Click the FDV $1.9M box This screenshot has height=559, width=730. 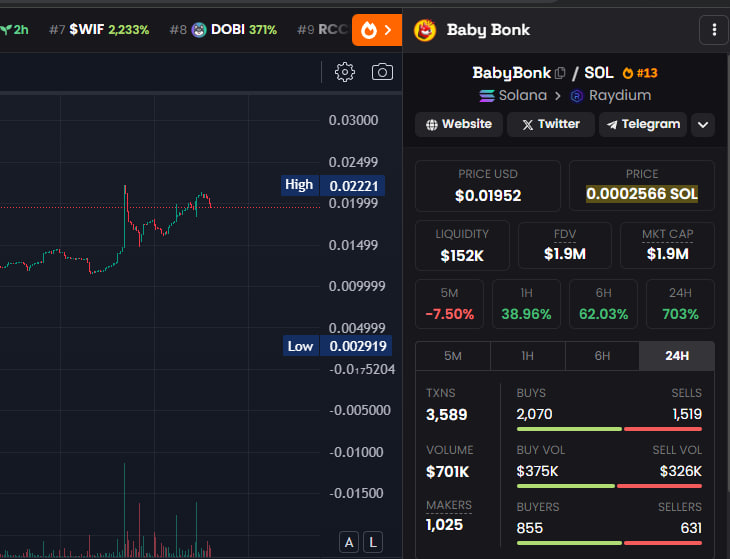coord(565,245)
